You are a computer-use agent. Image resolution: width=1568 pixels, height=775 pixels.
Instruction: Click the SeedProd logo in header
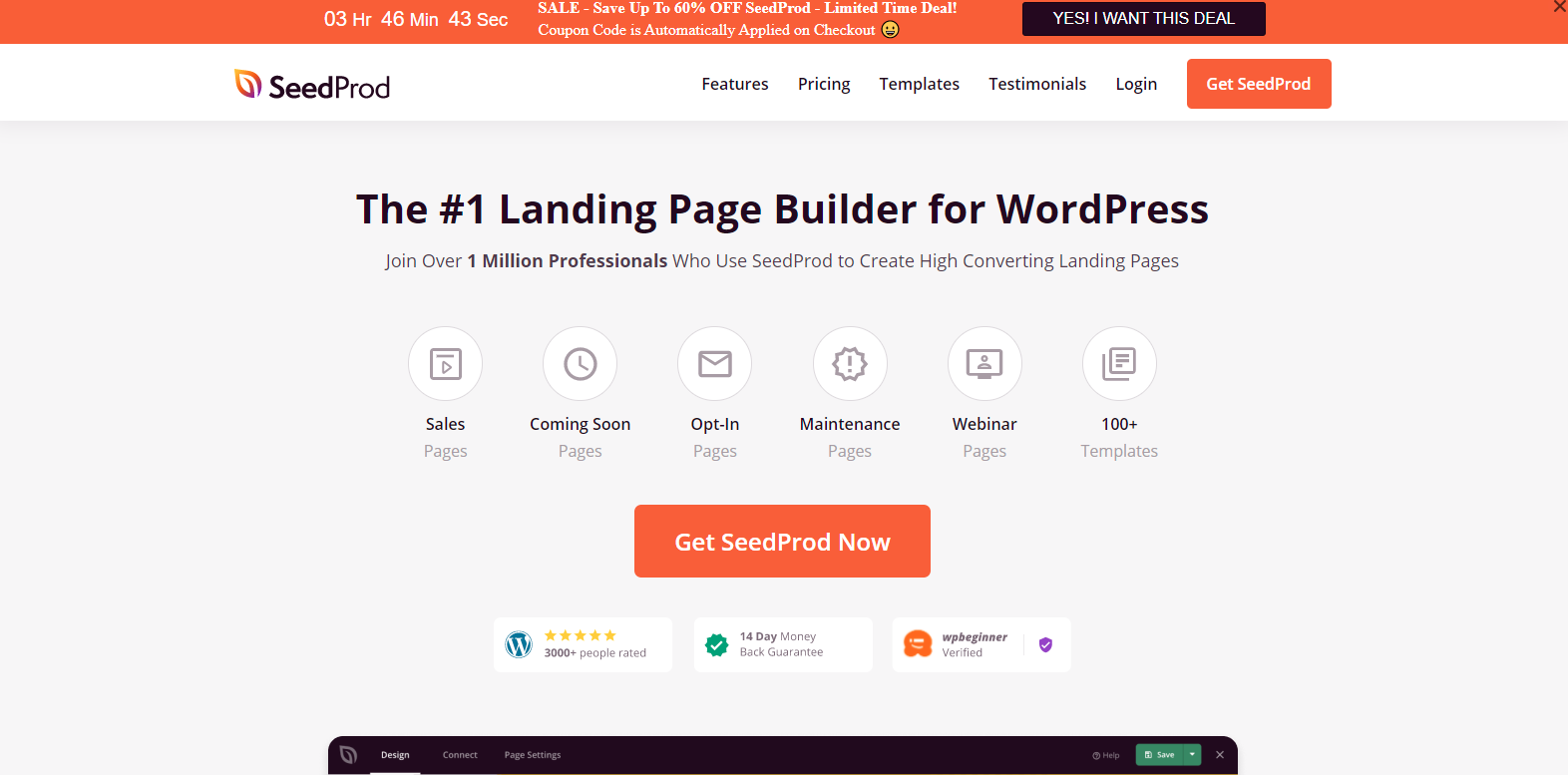(x=312, y=86)
